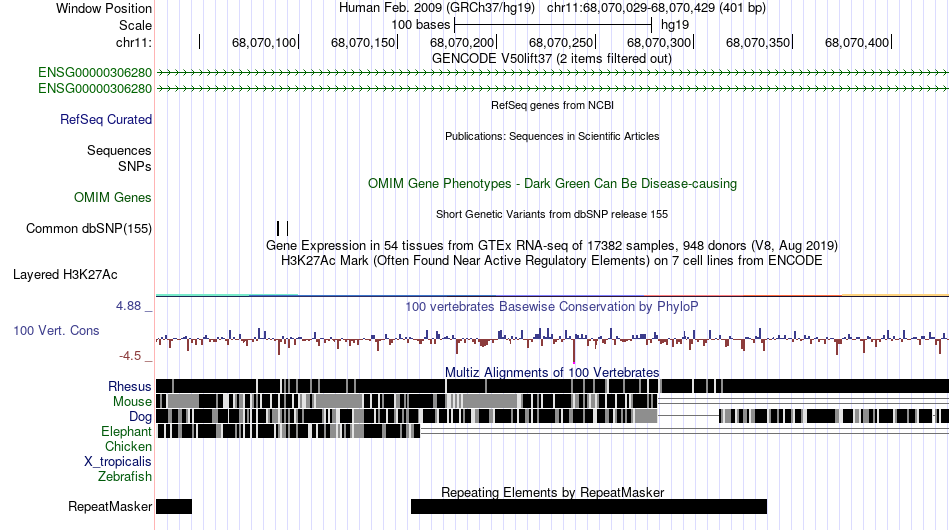Open the 100 Vert. Cons track label
This screenshot has height=530, width=950.
[56, 330]
